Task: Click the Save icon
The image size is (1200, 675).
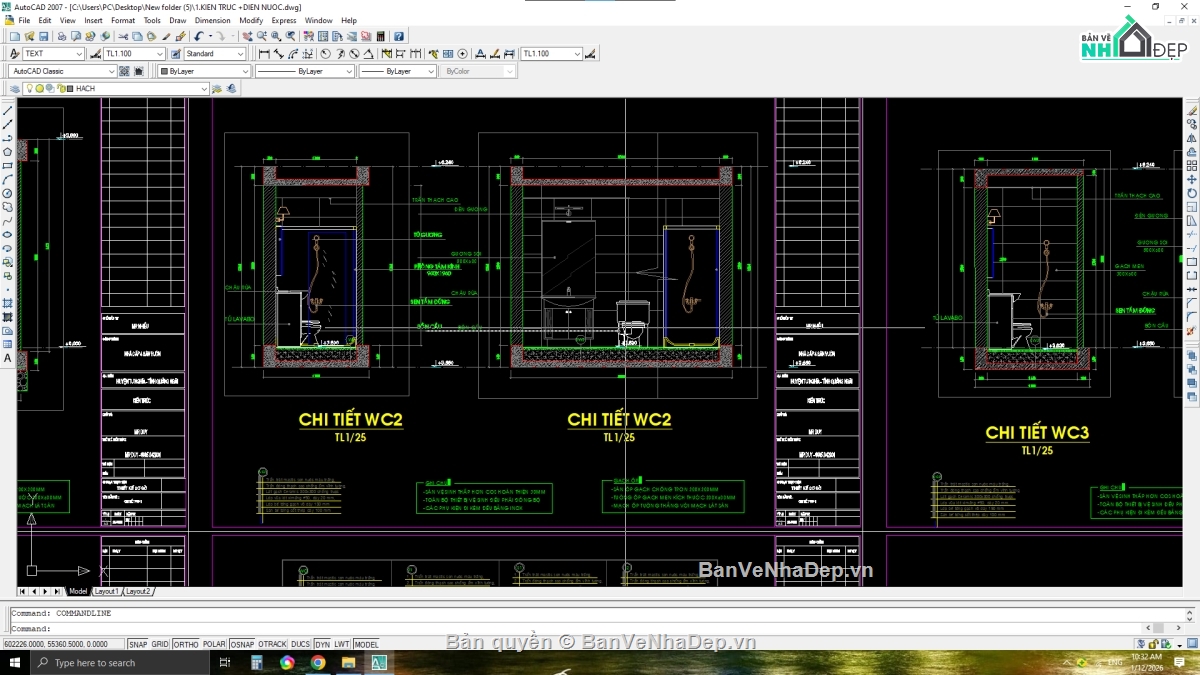Action: (x=43, y=36)
